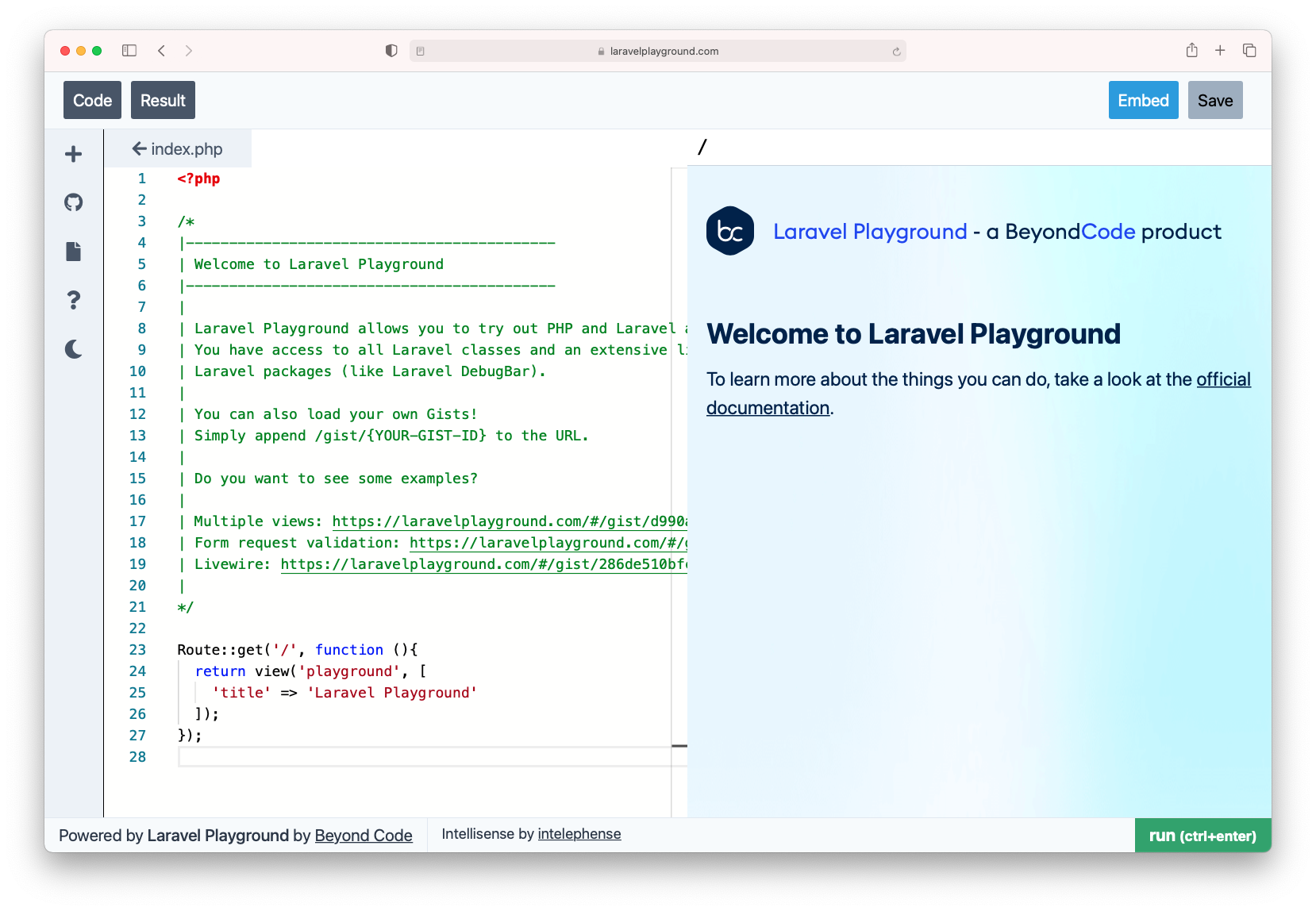
Task: Click the 'title' => 'Laravel Playground' line
Action: tap(344, 693)
